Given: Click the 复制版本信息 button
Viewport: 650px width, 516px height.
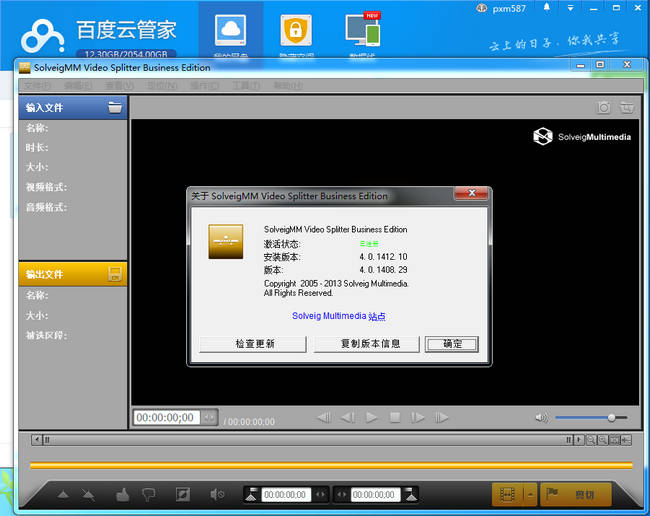Looking at the screenshot, I should coord(366,344).
